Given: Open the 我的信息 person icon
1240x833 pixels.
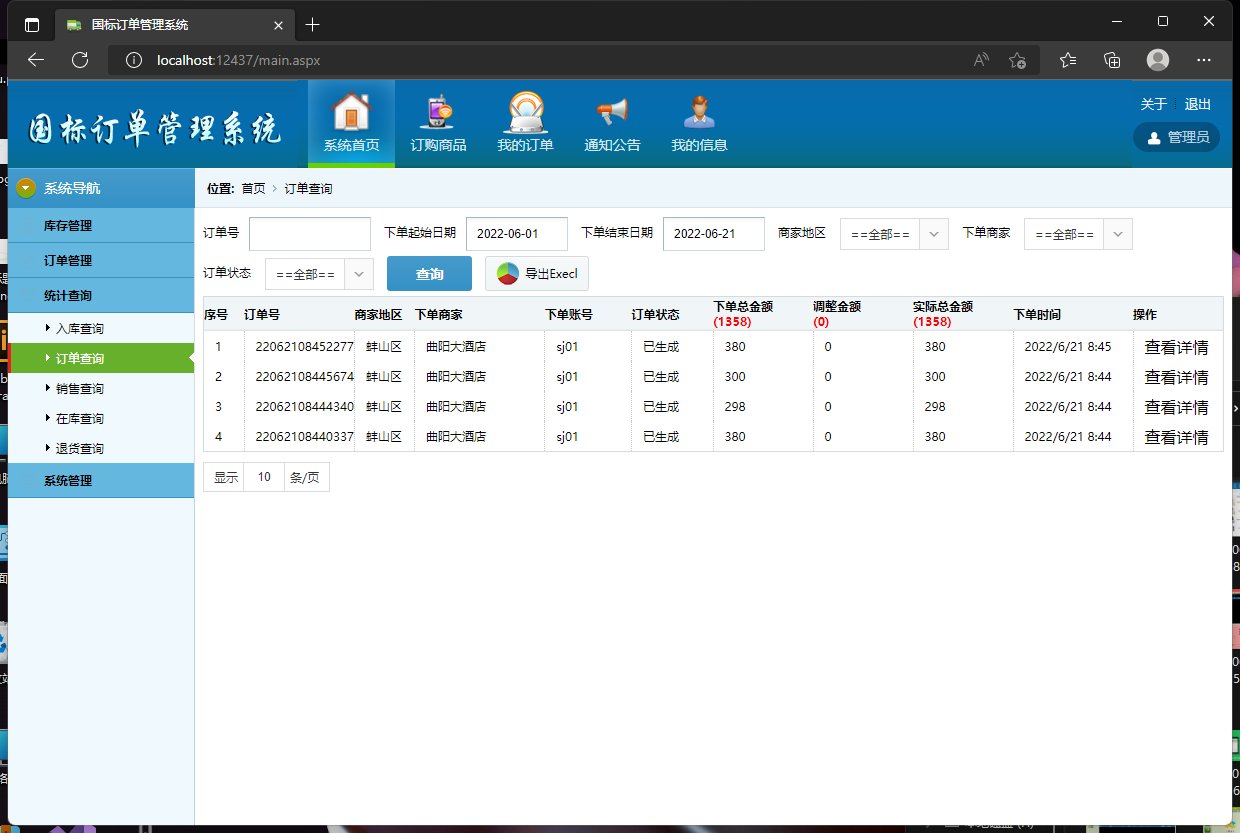Looking at the screenshot, I should tap(699, 112).
